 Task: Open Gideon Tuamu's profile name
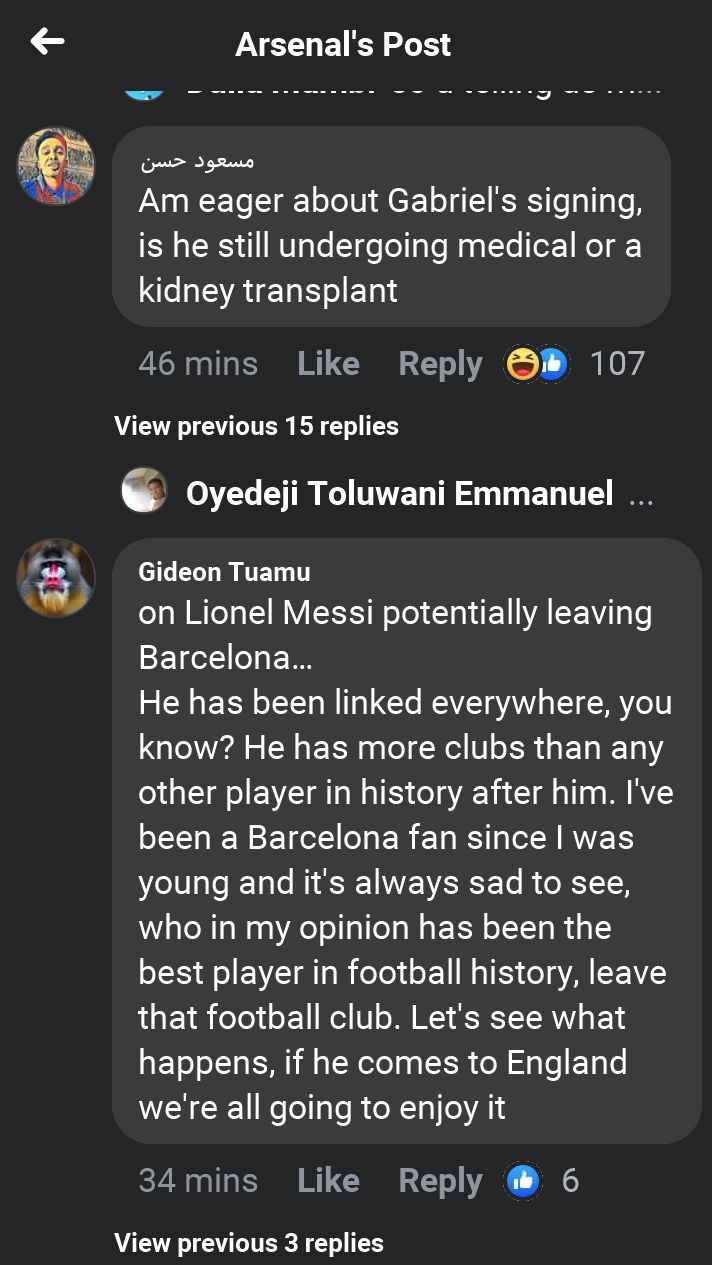point(224,572)
